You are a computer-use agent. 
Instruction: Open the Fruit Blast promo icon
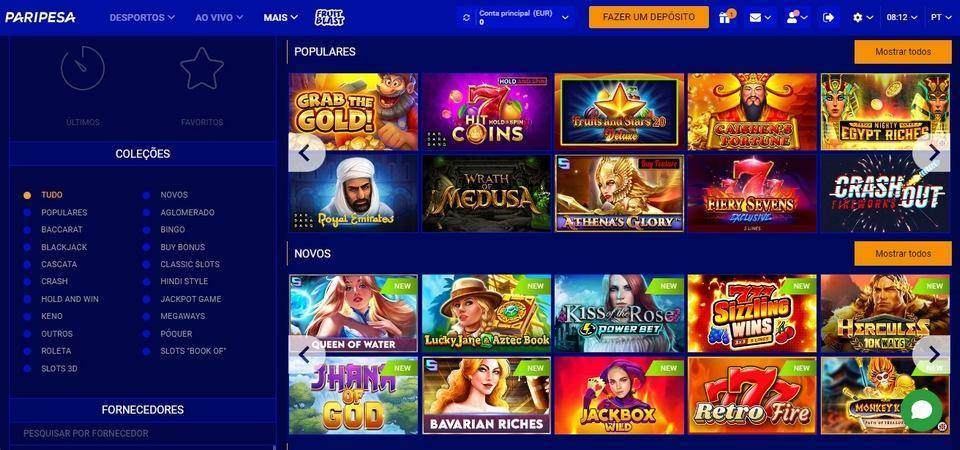click(329, 17)
